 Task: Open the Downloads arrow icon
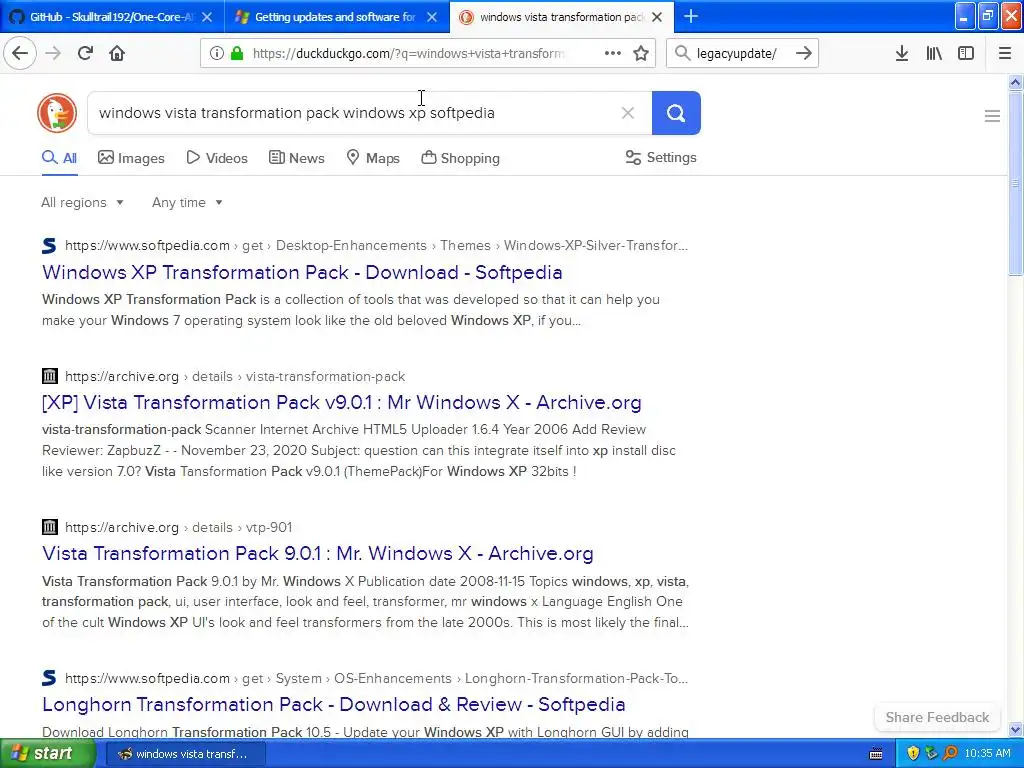pyautogui.click(x=902, y=53)
